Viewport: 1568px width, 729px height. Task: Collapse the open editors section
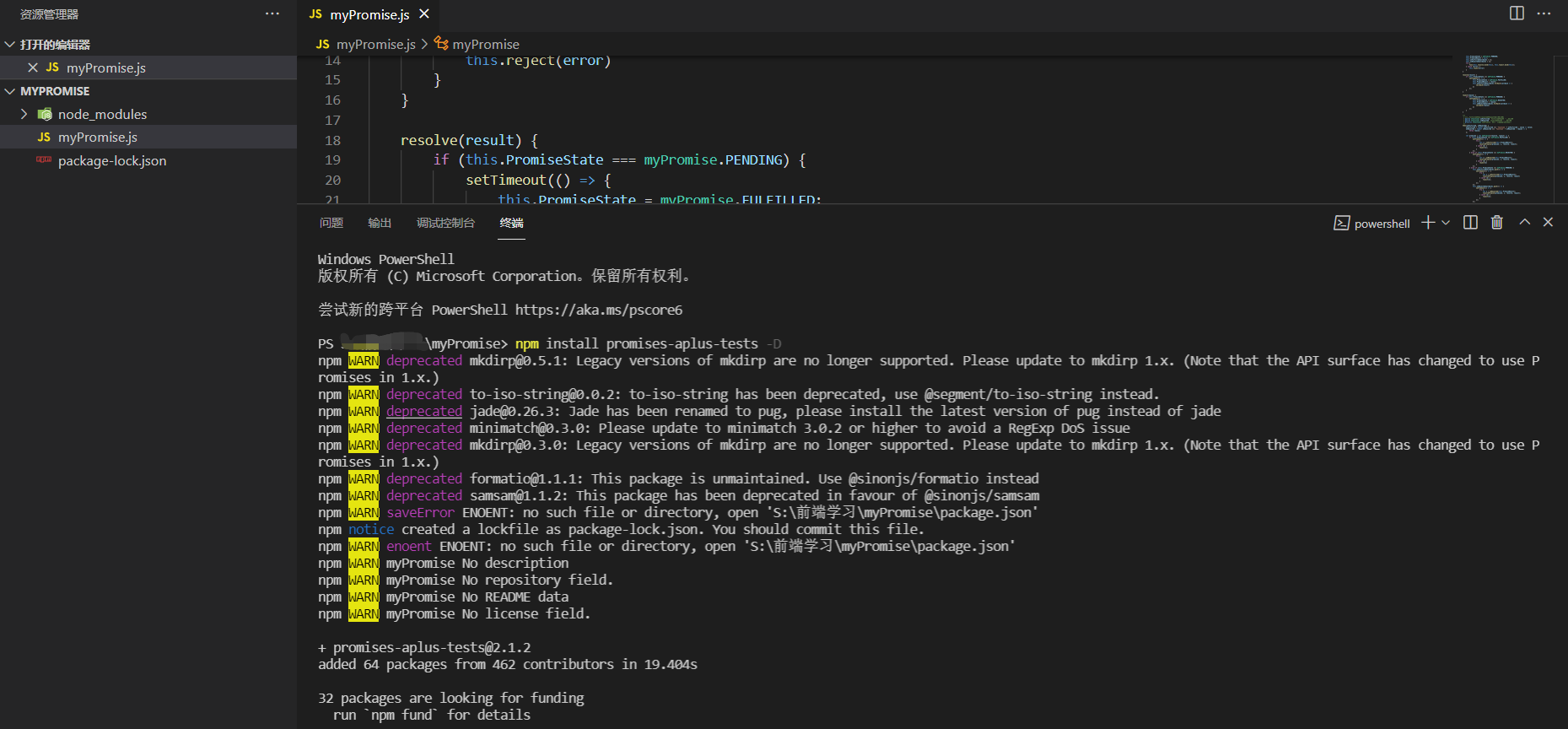[x=10, y=44]
